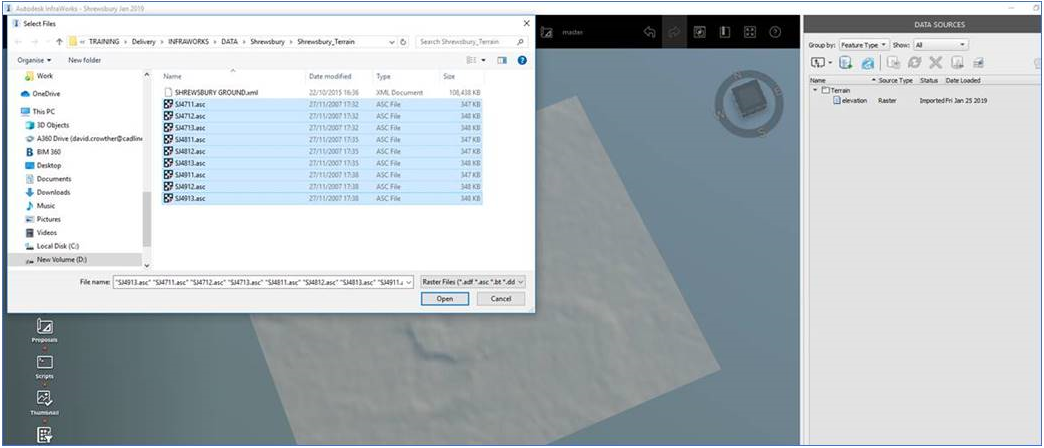This screenshot has height=448, width=1044.
Task: Click the blue Help icon in Select Files
Action: pyautogui.click(x=522, y=60)
